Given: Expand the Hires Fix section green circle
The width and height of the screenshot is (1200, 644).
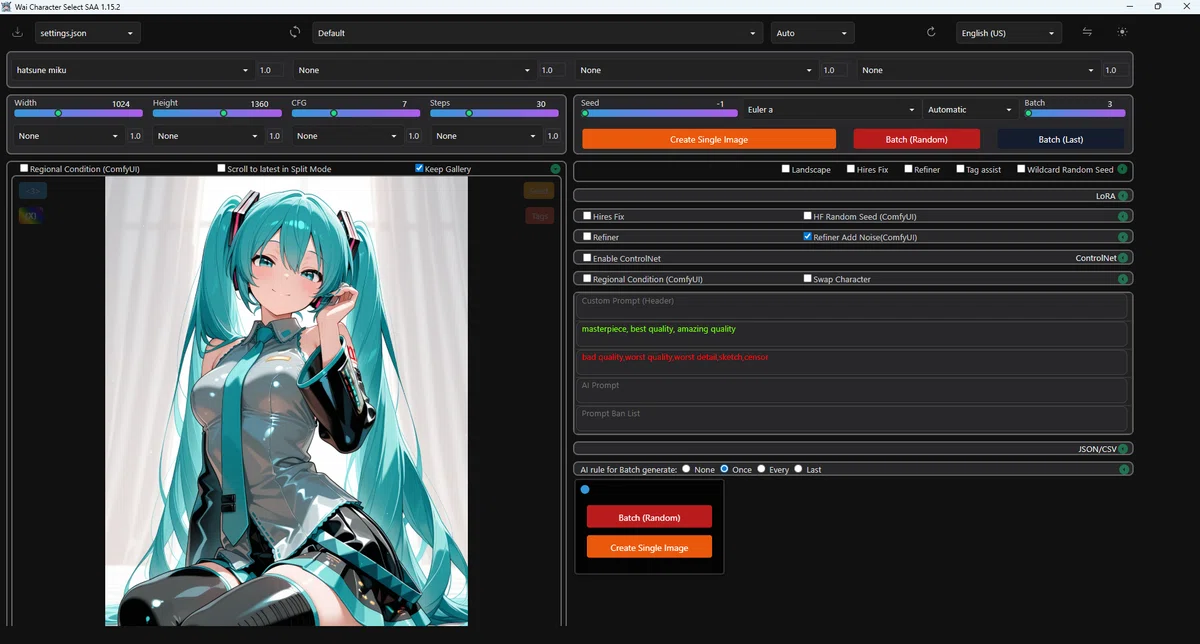Looking at the screenshot, I should pos(1123,216).
